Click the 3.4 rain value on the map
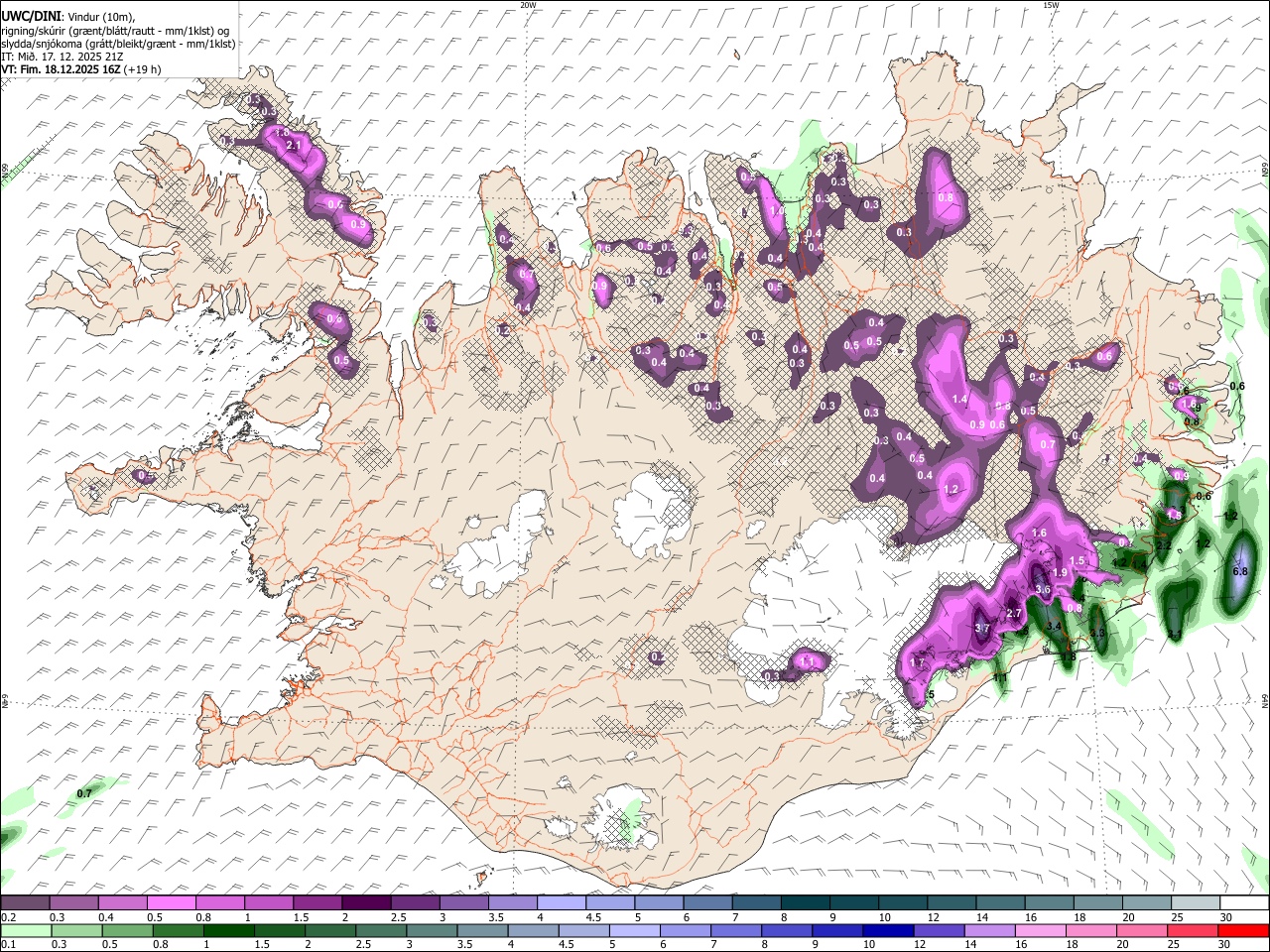 pyautogui.click(x=1055, y=627)
